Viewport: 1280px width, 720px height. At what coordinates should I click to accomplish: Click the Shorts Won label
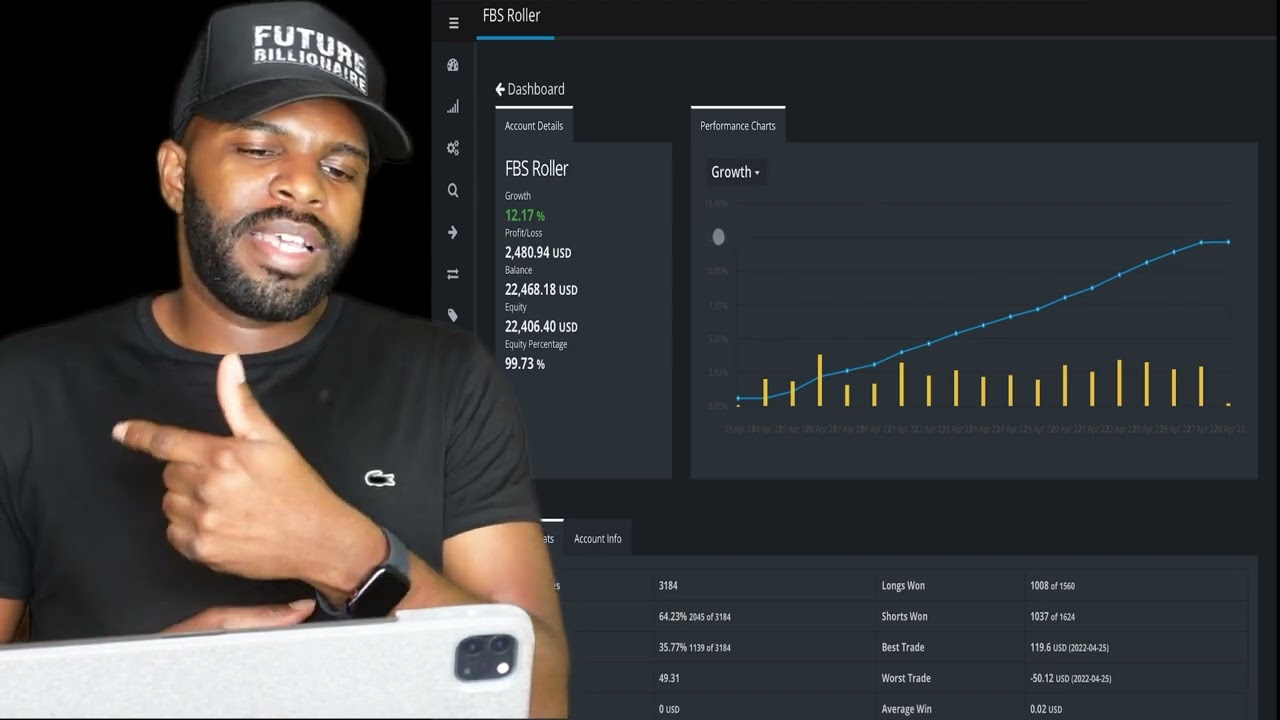904,617
